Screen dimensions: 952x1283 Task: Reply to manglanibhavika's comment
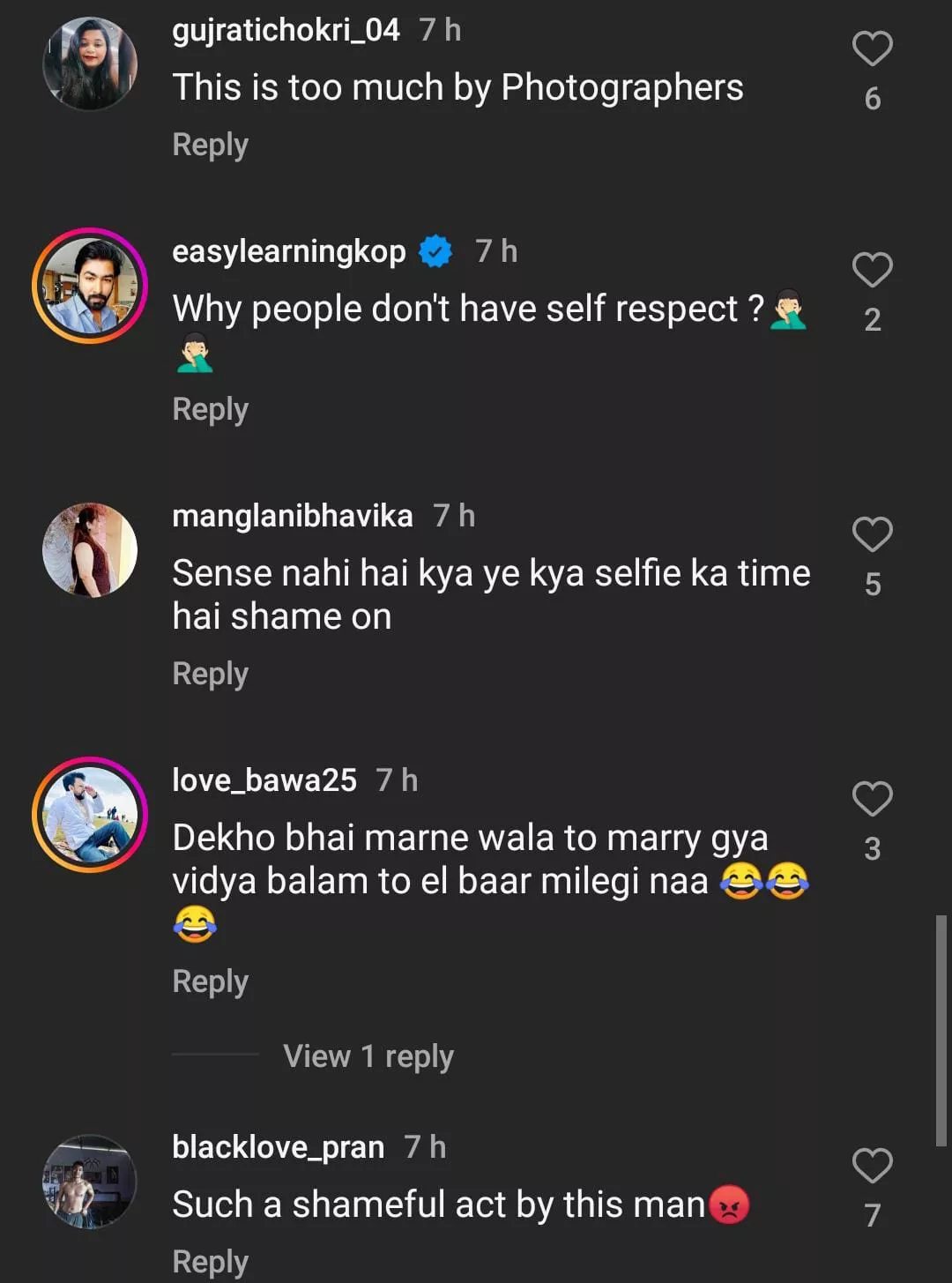210,674
